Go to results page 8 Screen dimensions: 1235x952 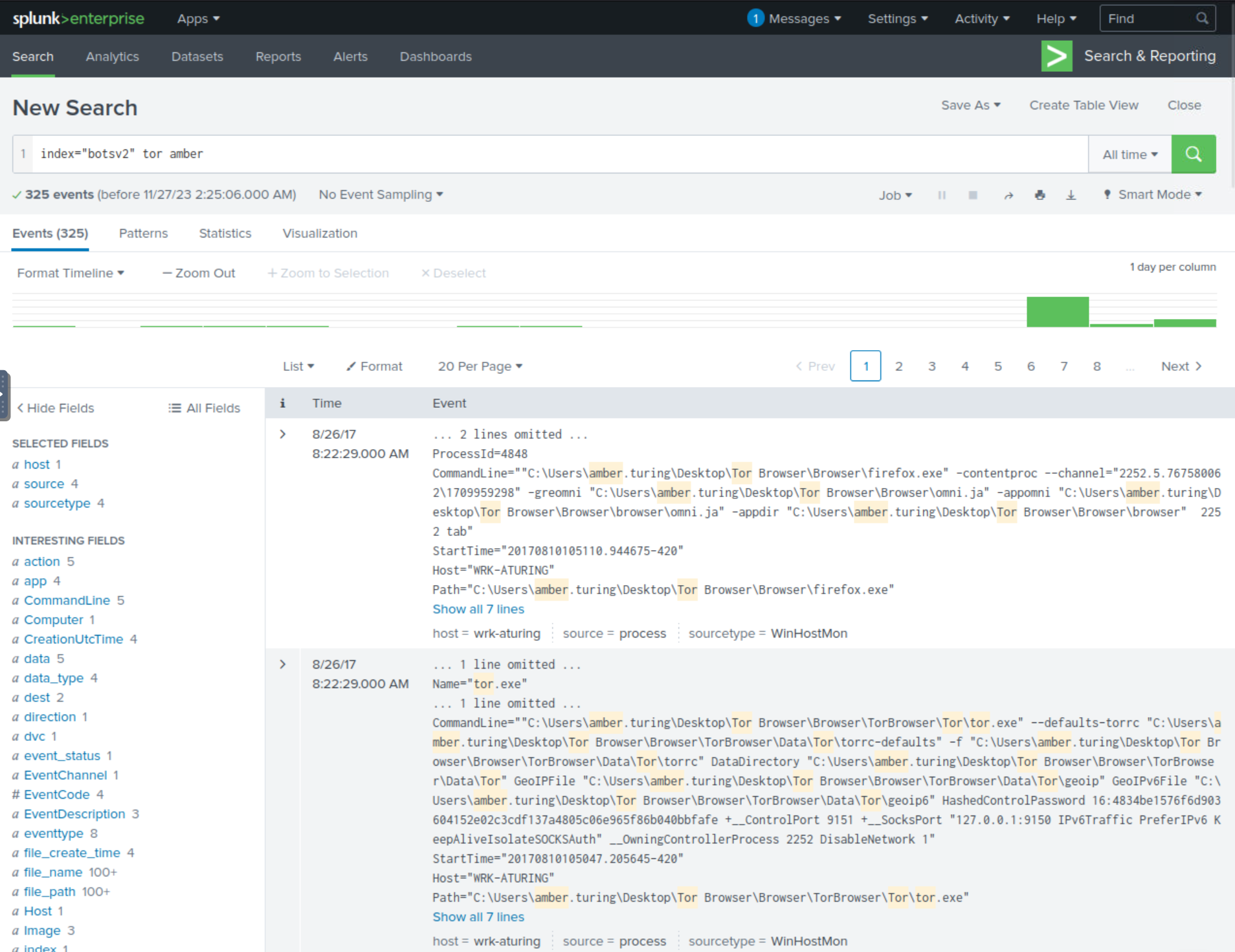pyautogui.click(x=1096, y=366)
